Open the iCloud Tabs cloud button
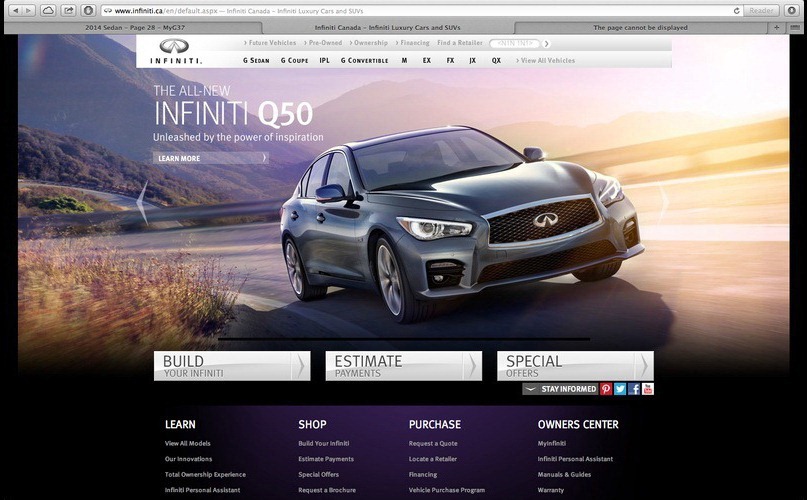Screen dimensions: 807x500 pyautogui.click(x=48, y=10)
